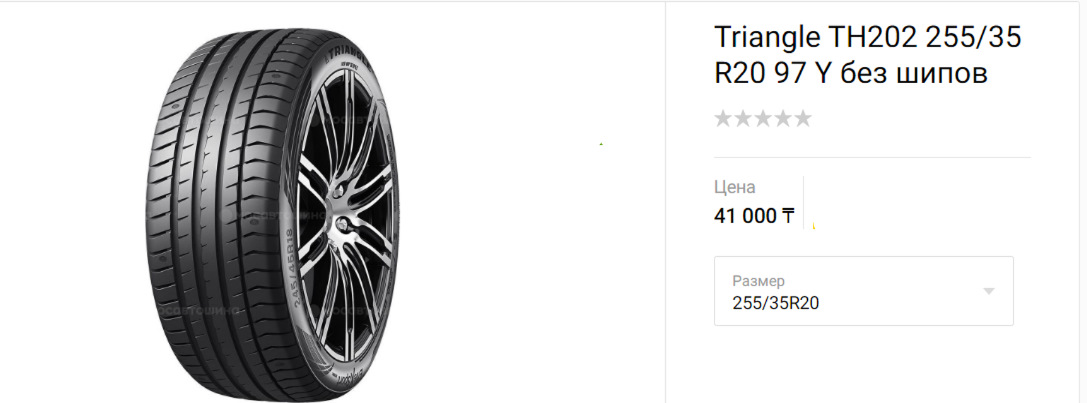Rate Triangle TH202 five stars

(x=802, y=119)
